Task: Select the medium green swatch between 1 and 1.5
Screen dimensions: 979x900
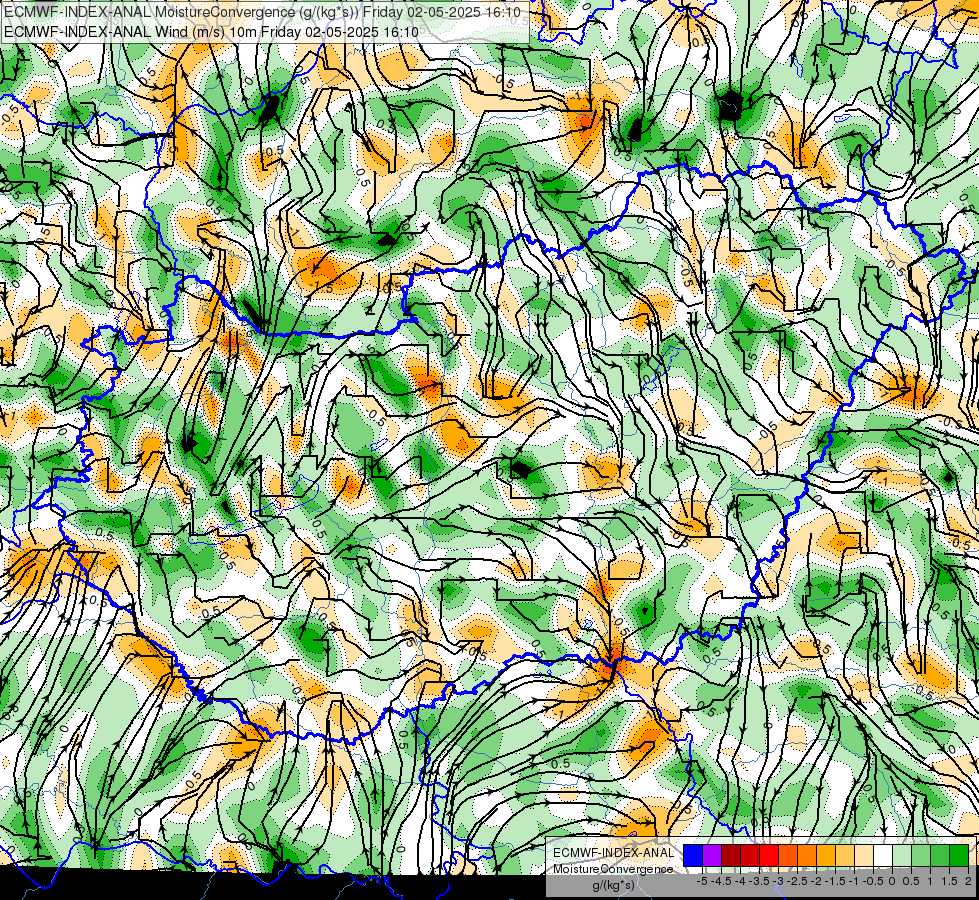Action: click(940, 856)
